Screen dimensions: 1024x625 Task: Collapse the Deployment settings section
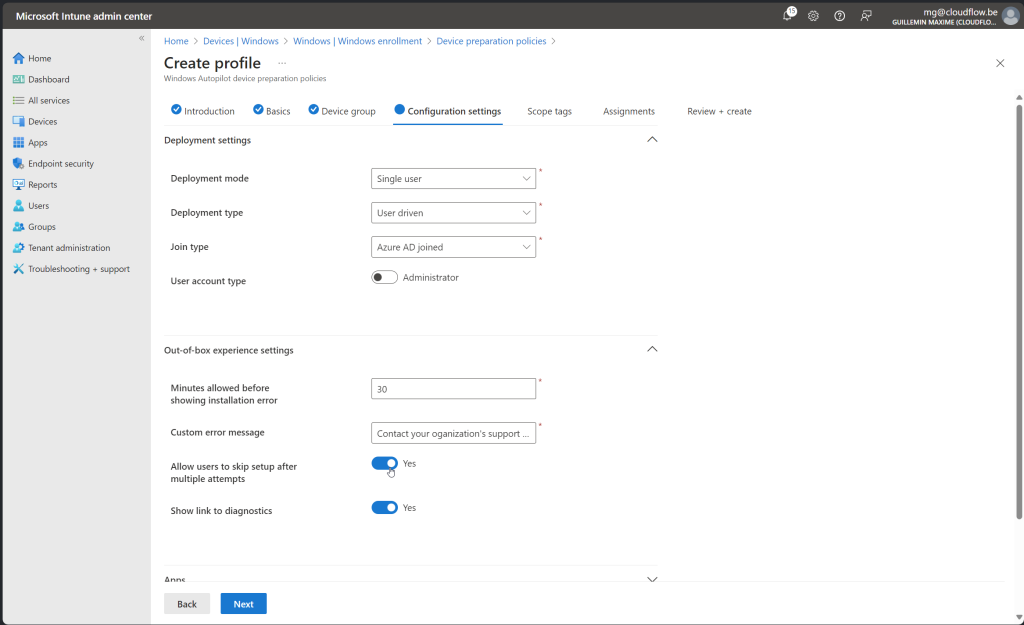[652, 140]
